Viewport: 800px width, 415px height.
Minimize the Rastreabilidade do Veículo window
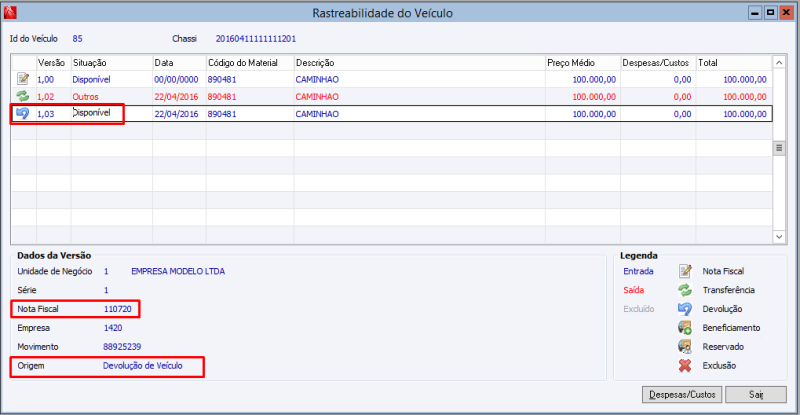755,13
